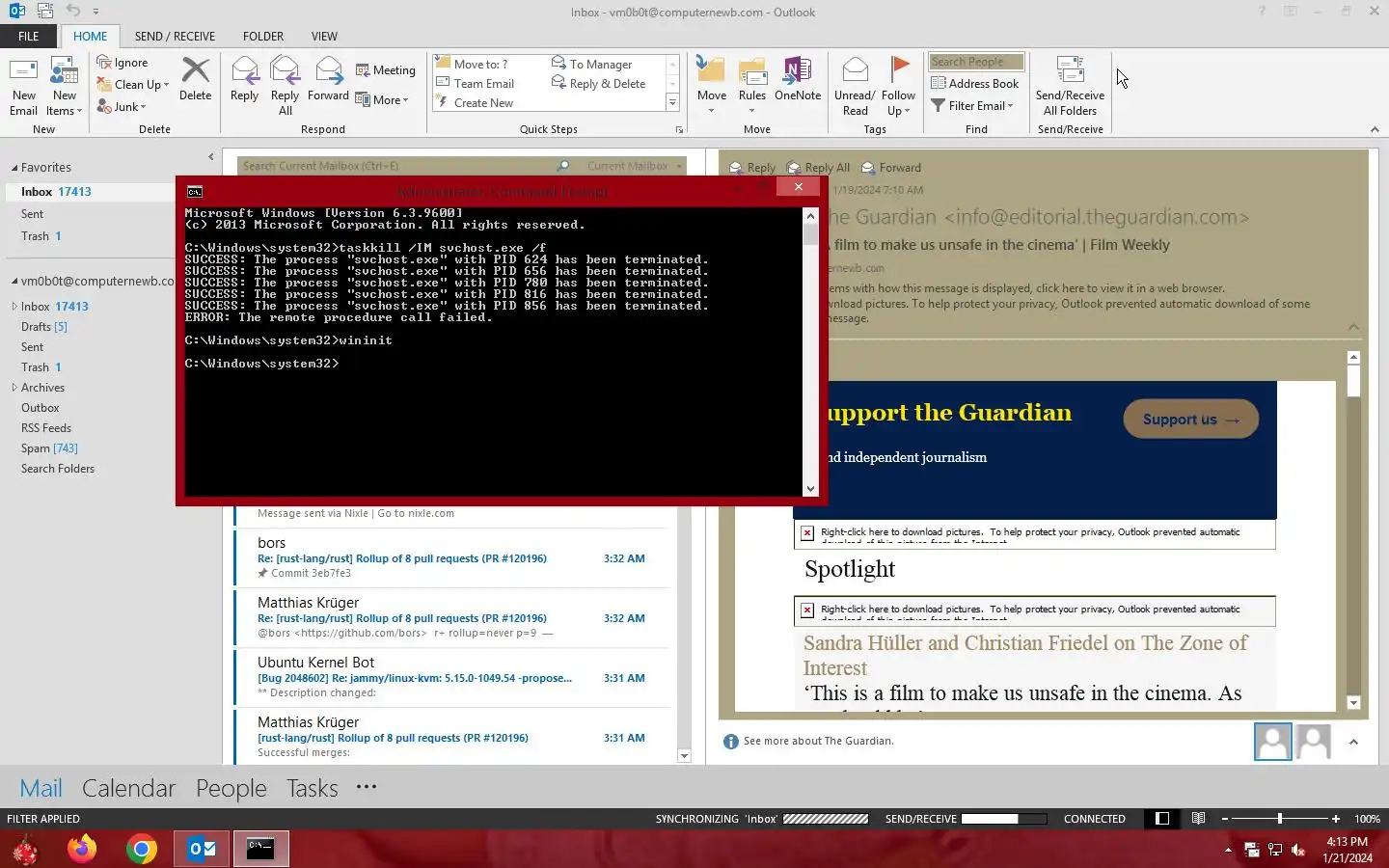Image resolution: width=1389 pixels, height=868 pixels.
Task: Open the RSS Feeds folder
Action: pyautogui.click(x=46, y=428)
